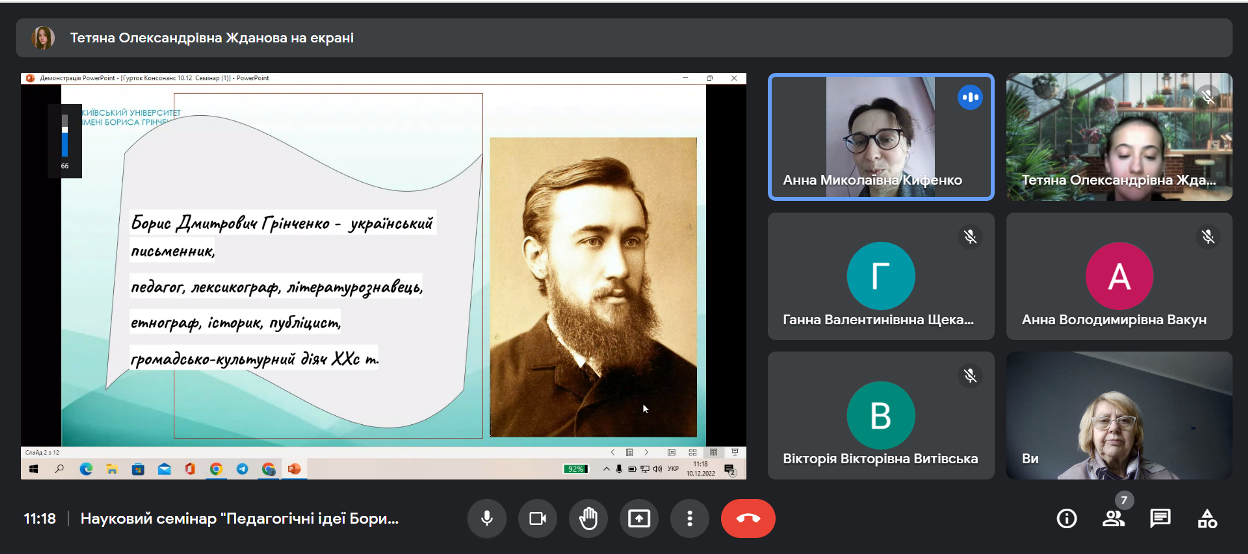
Task: Show the participants list panel
Action: (x=1113, y=518)
